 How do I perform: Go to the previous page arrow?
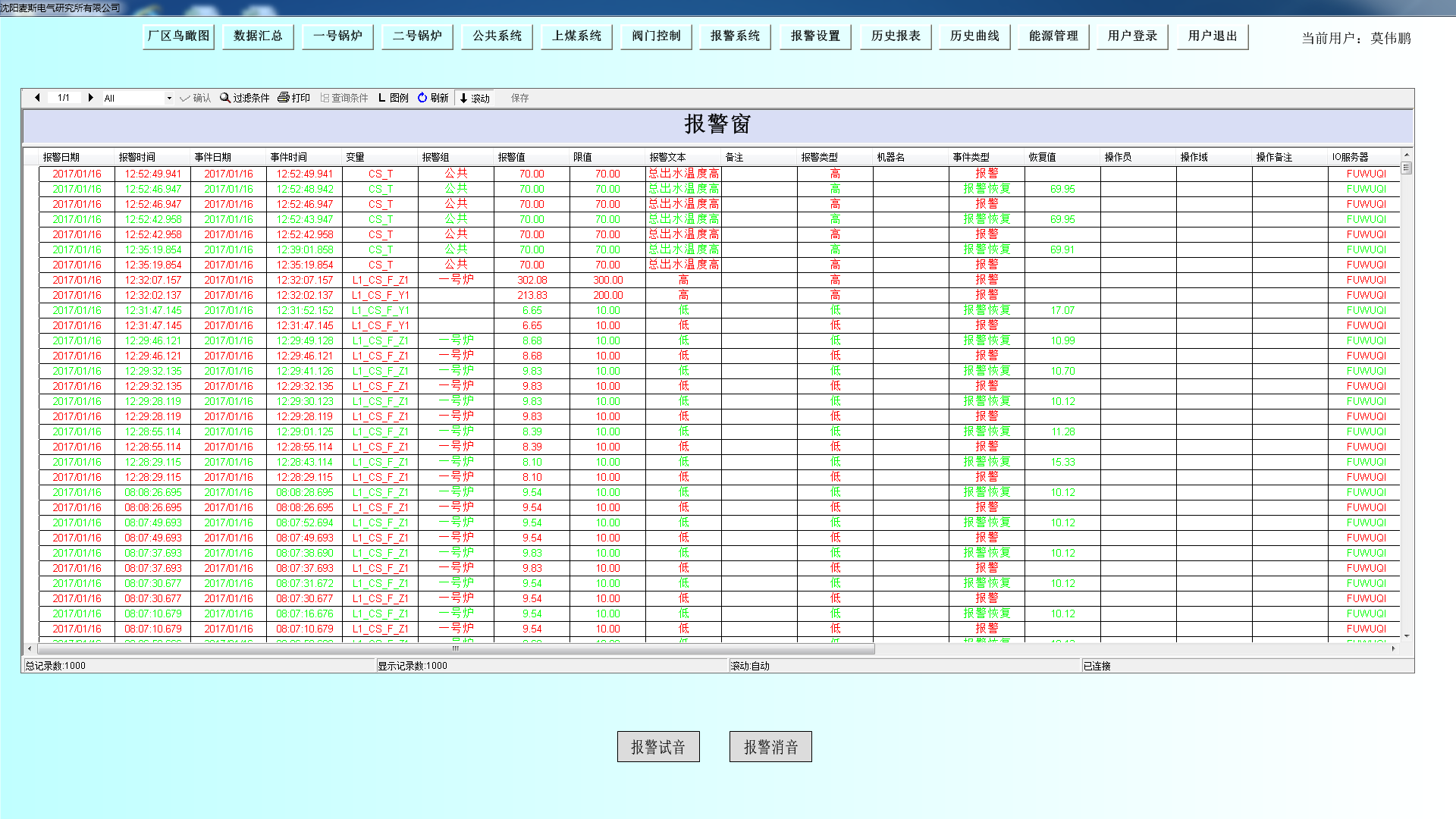(x=37, y=98)
